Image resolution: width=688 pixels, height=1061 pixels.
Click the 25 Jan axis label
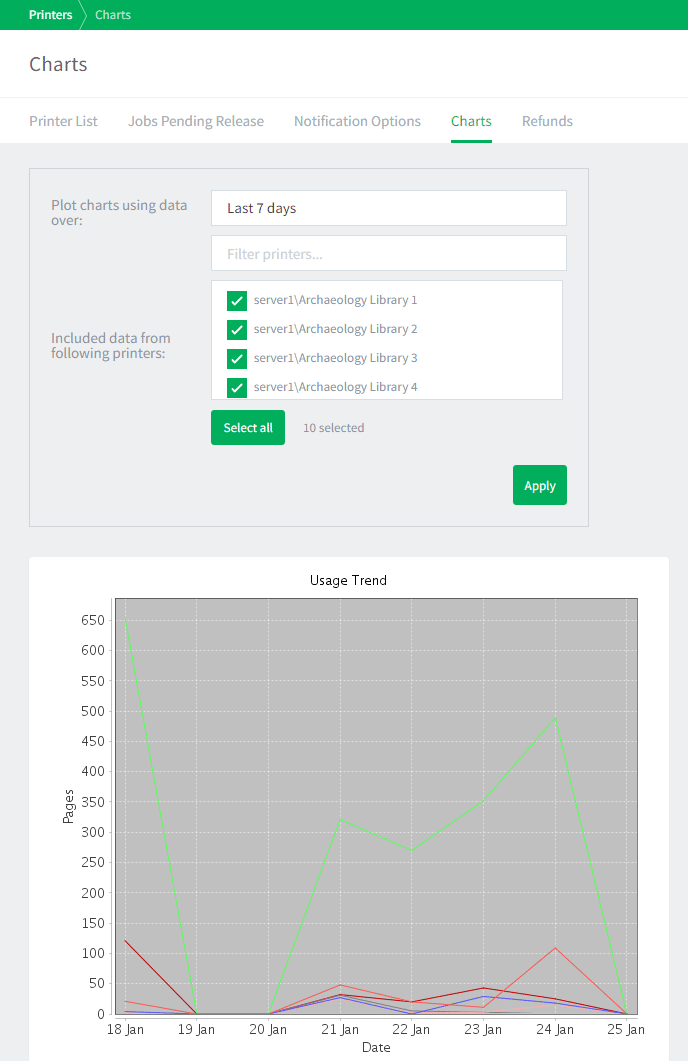coord(626,1029)
